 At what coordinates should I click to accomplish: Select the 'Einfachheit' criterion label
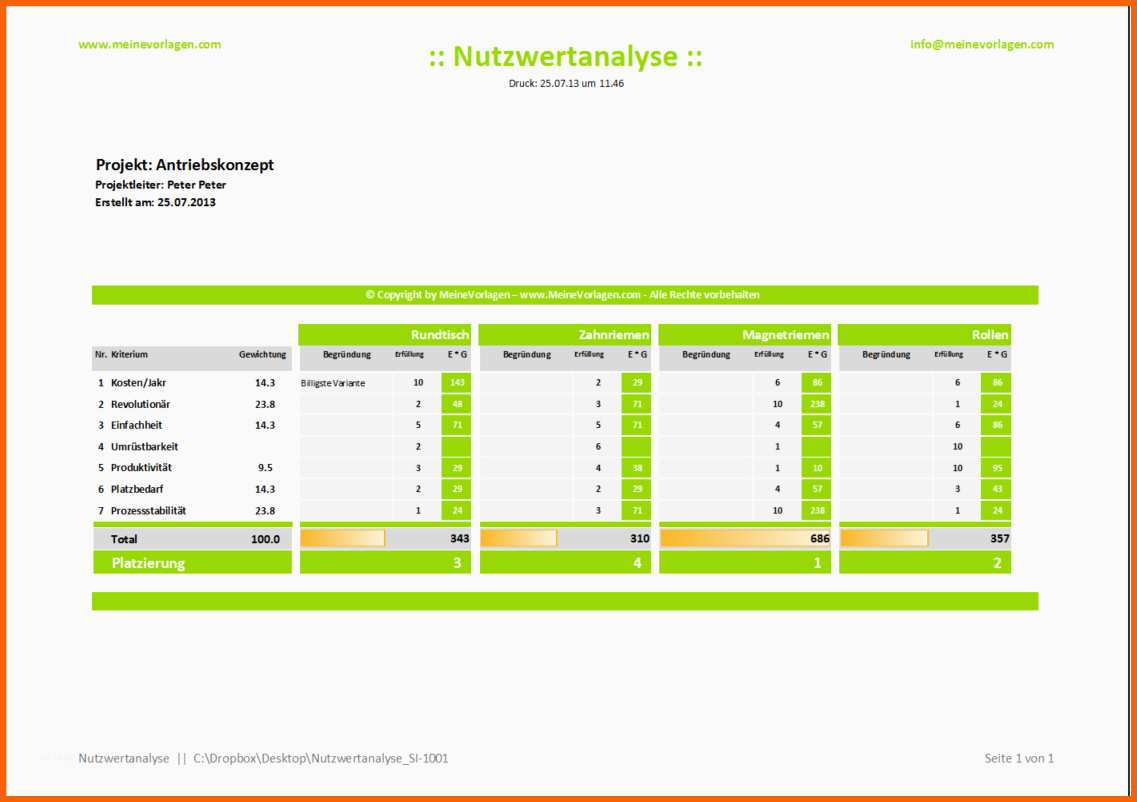tap(136, 425)
